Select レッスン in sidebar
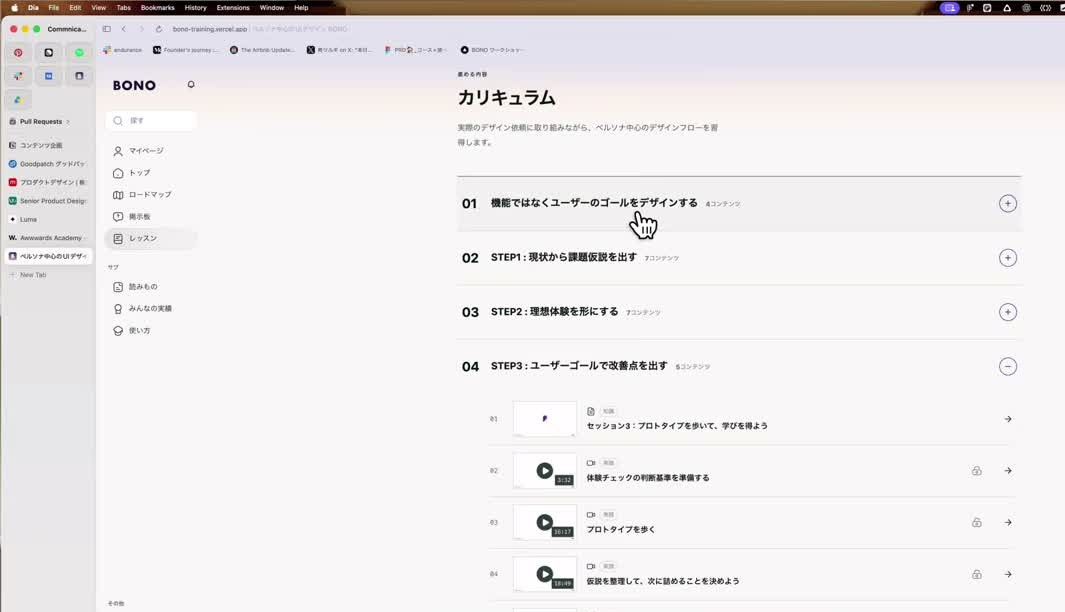The width and height of the screenshot is (1065, 612). click(x=151, y=238)
